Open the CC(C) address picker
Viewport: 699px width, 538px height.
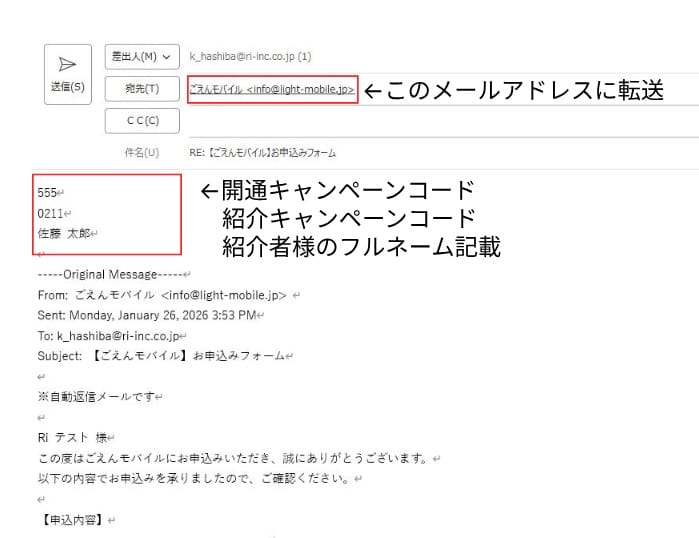point(142,121)
